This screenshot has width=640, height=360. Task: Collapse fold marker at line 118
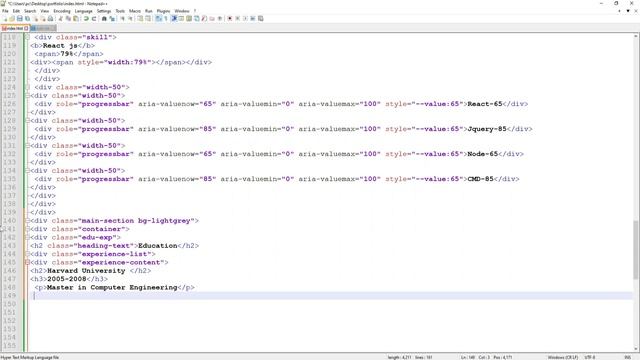(27, 37)
